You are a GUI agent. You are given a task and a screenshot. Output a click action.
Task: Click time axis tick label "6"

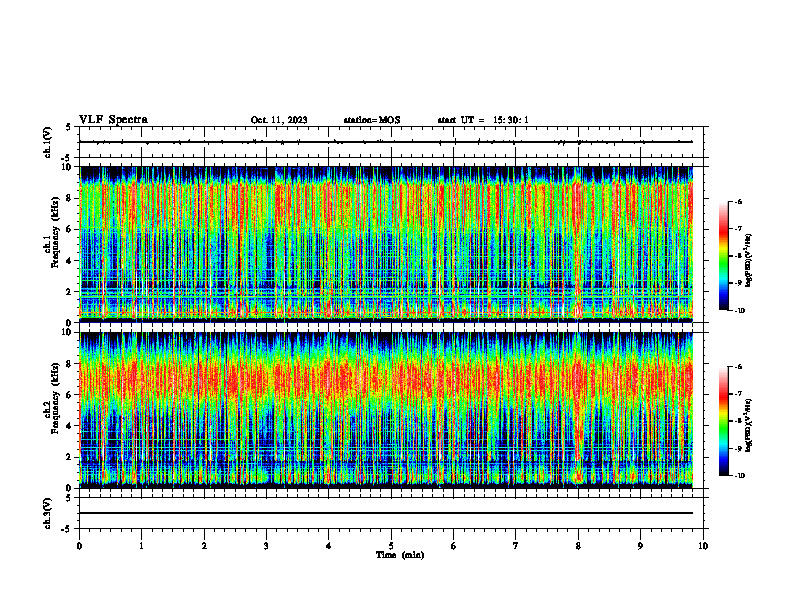tap(454, 546)
